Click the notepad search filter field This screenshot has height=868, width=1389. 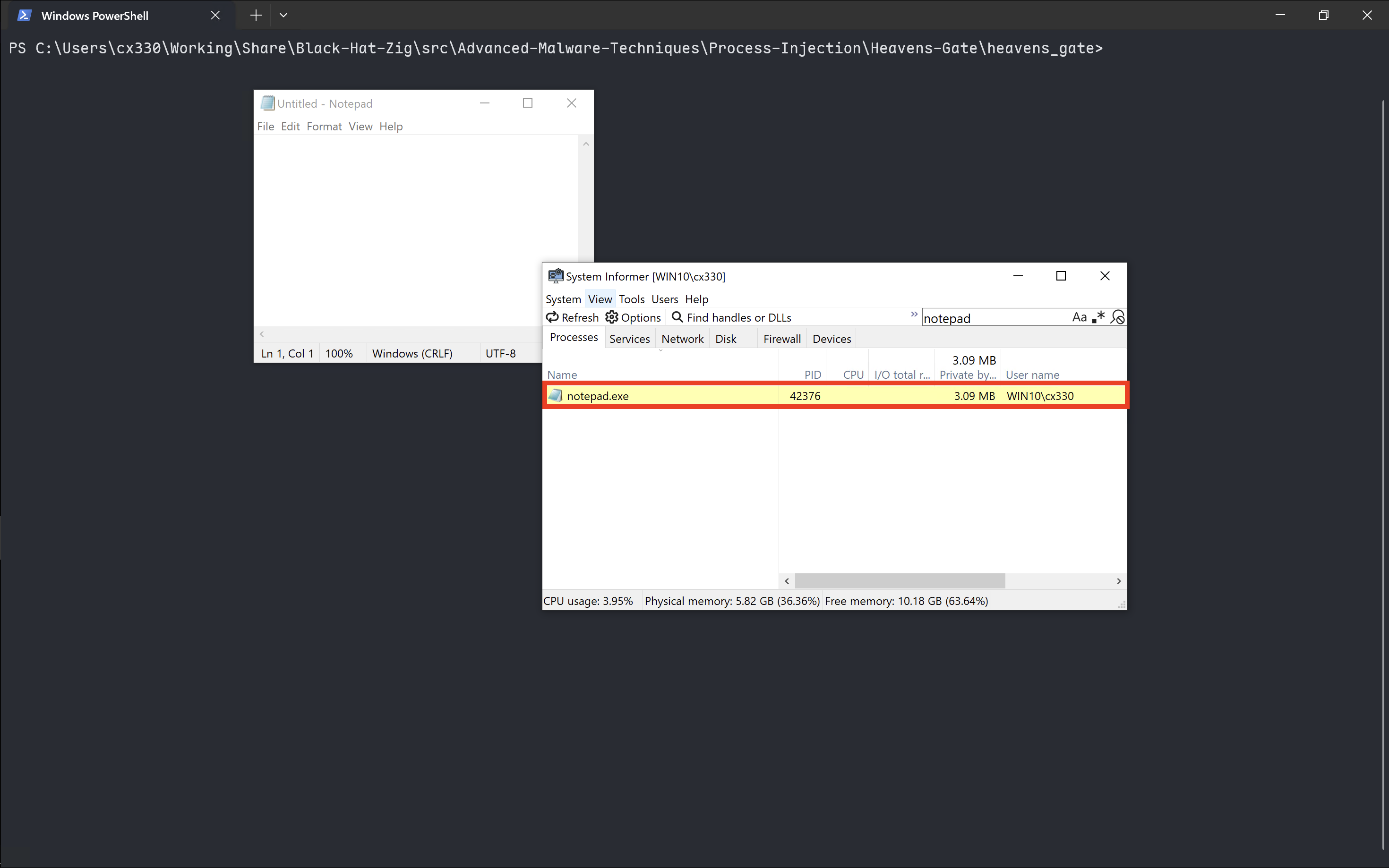994,318
